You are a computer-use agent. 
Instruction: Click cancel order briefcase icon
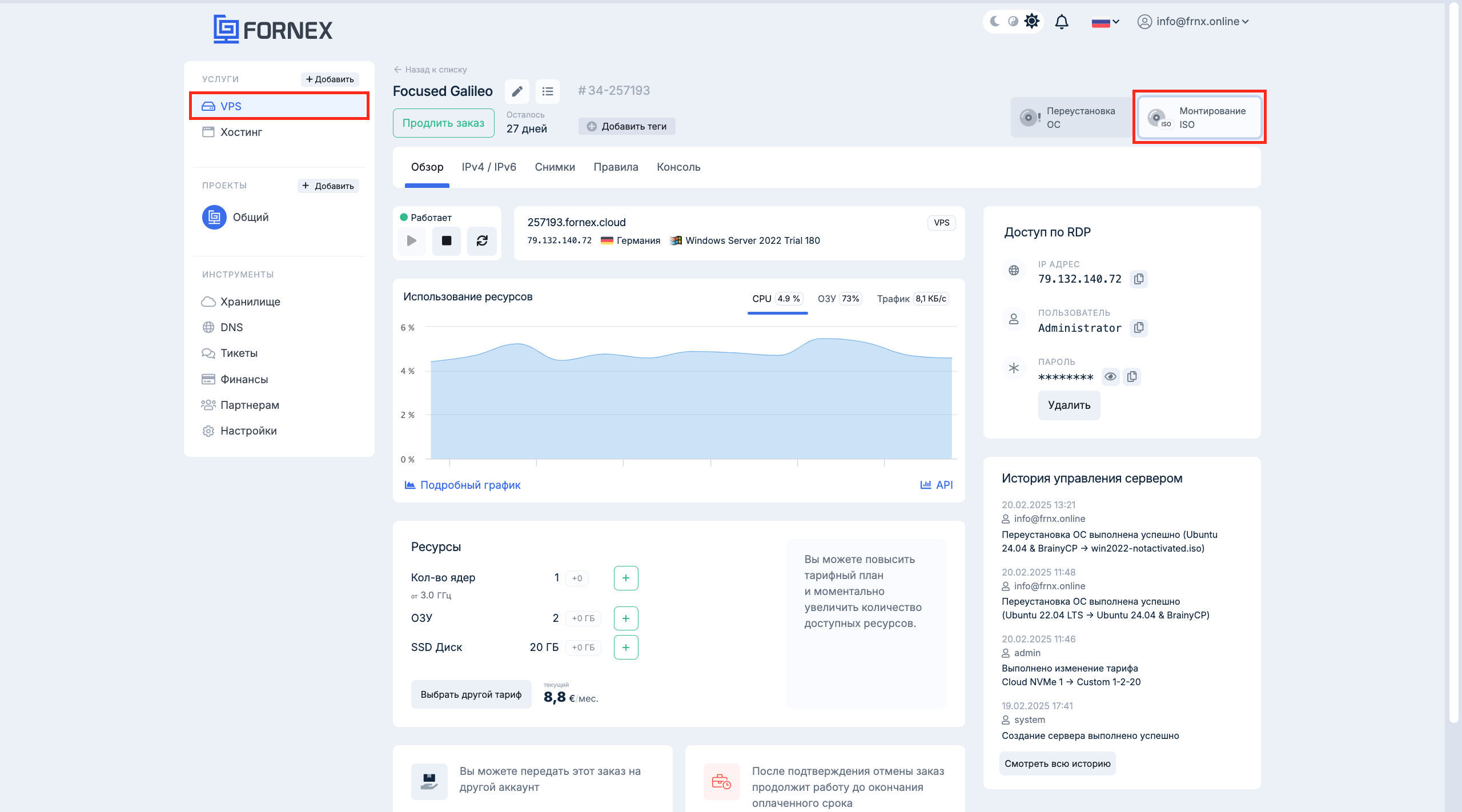(721, 781)
